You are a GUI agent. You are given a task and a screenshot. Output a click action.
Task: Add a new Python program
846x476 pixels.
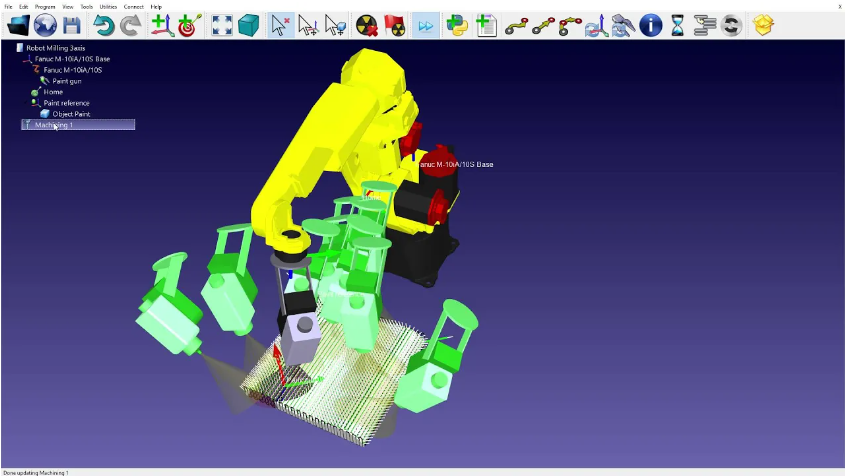(458, 25)
